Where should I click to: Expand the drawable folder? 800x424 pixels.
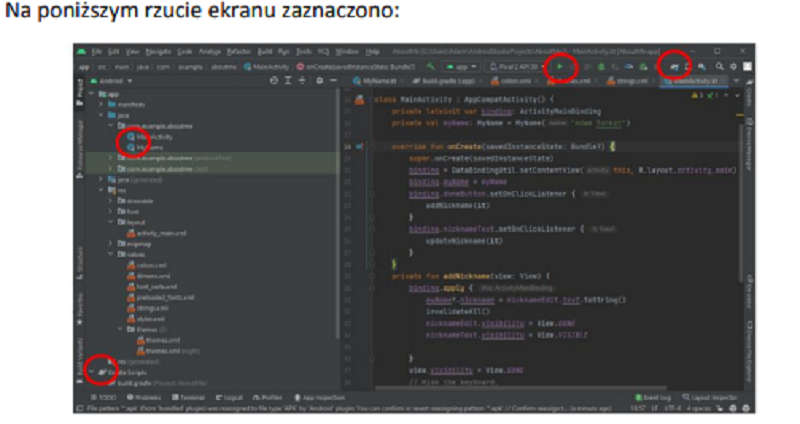tap(110, 201)
